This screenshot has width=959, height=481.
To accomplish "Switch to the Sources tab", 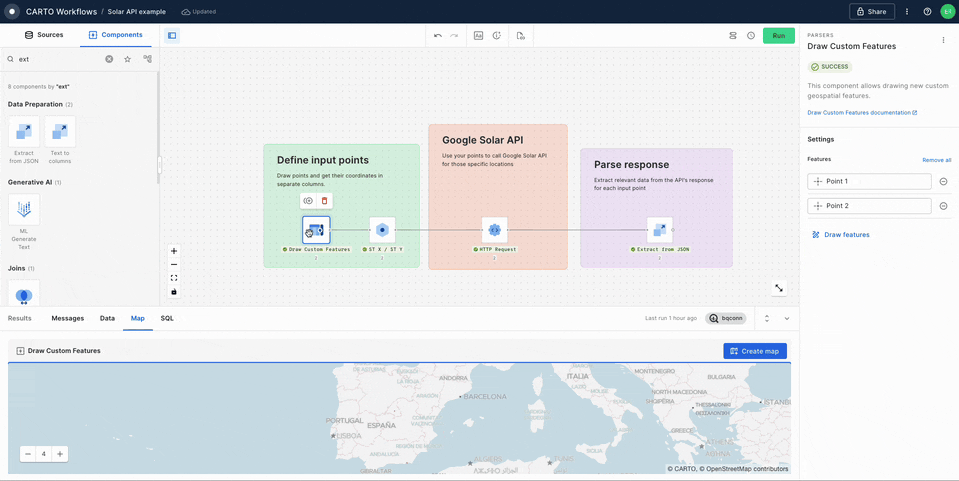I will tap(43, 35).
